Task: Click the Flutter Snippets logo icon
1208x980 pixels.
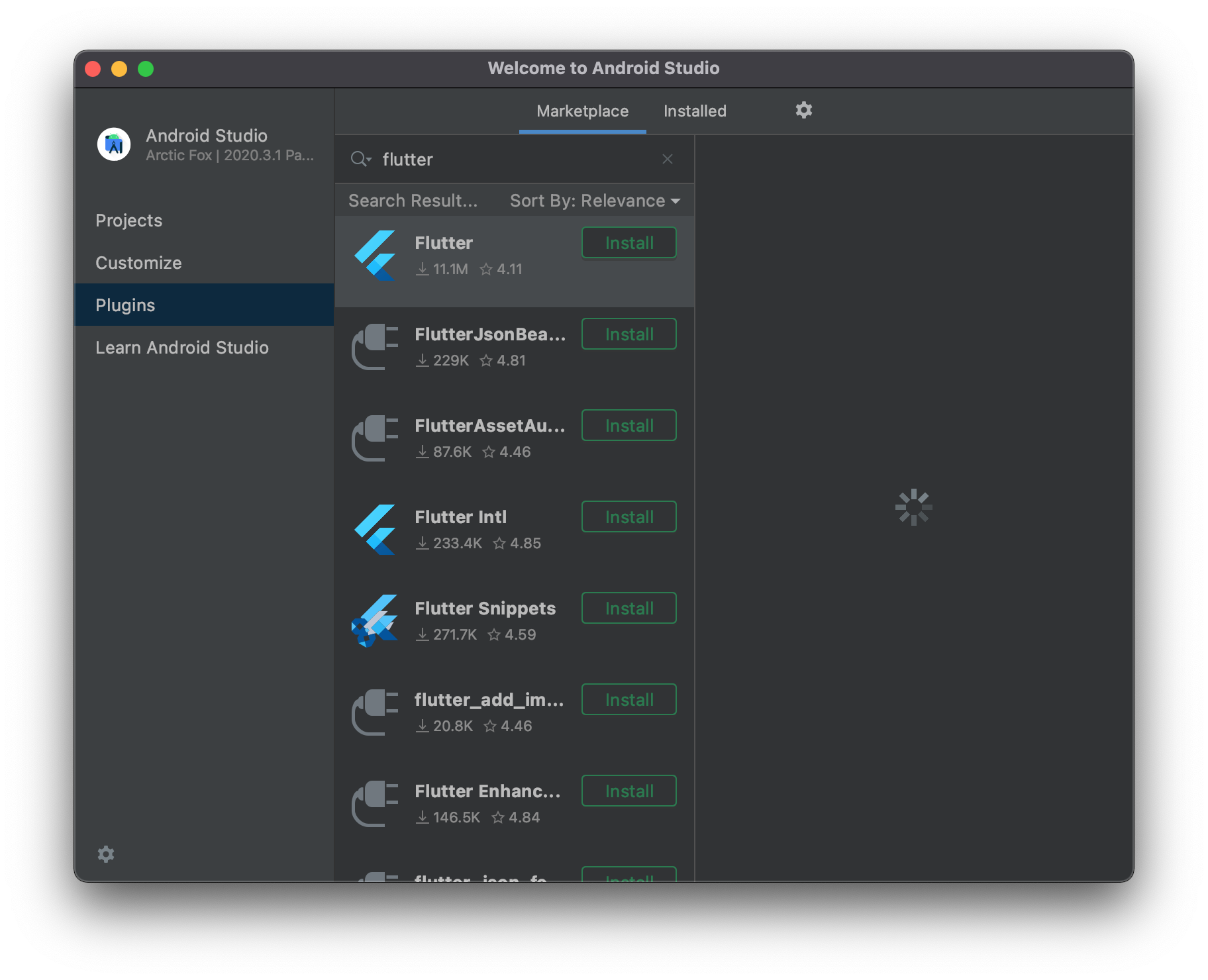Action: pos(375,621)
